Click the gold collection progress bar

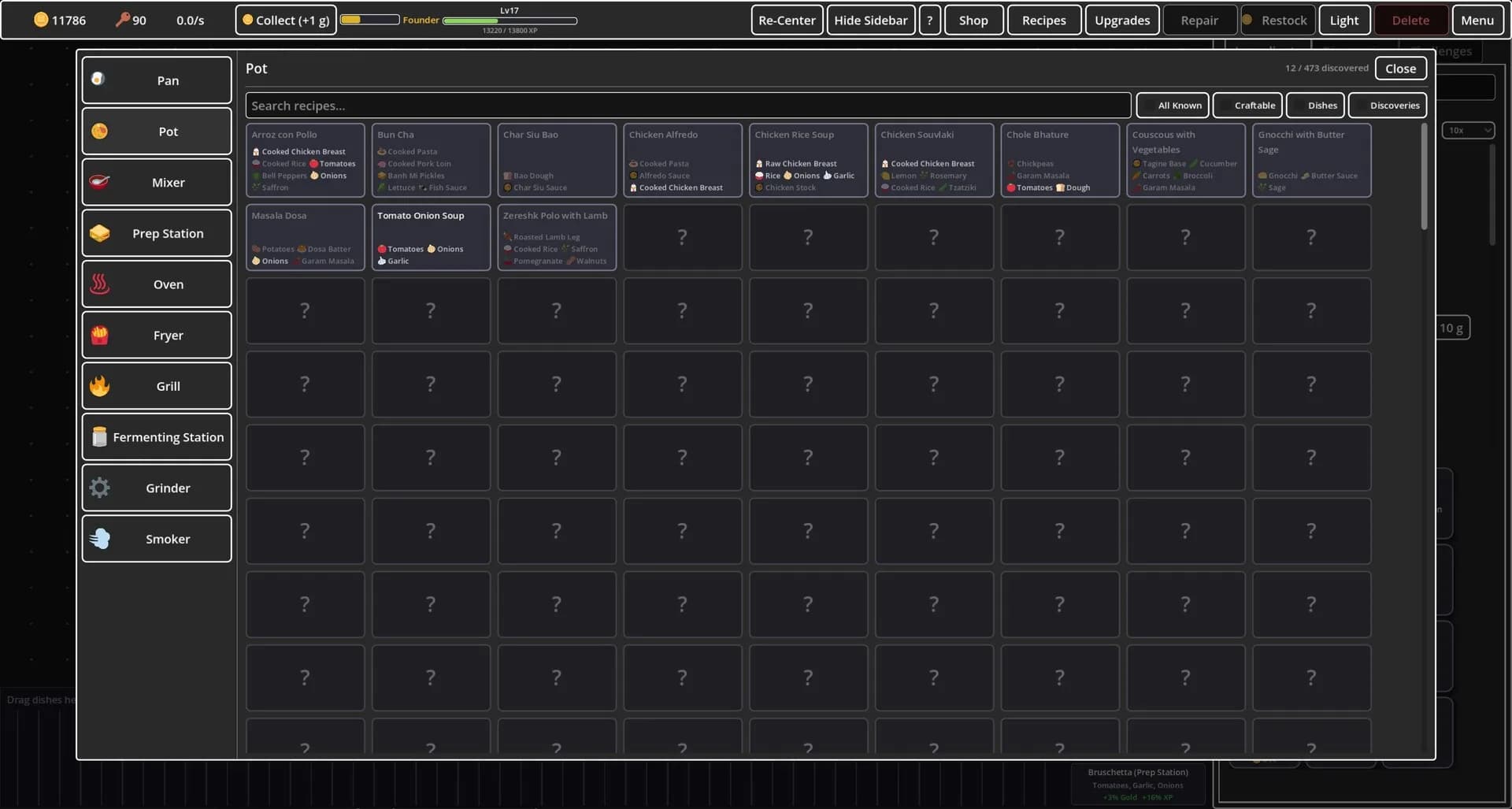pos(369,20)
